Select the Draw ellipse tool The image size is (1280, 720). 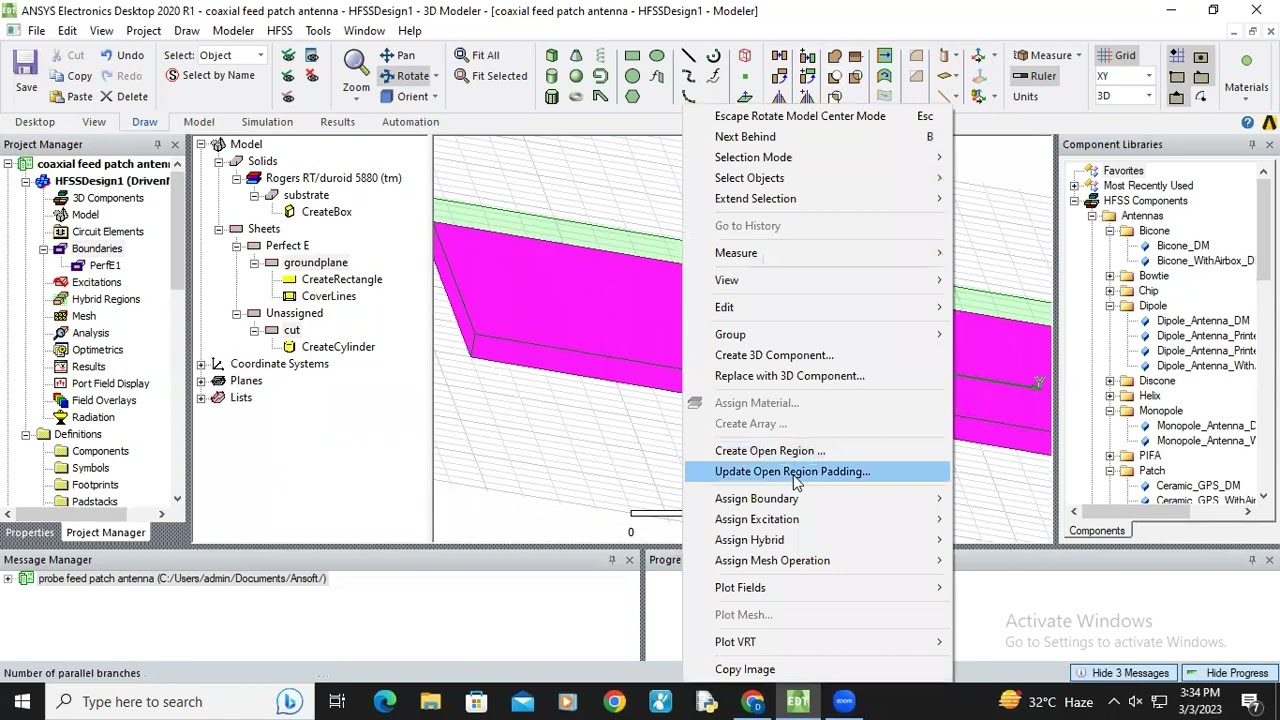tap(656, 55)
